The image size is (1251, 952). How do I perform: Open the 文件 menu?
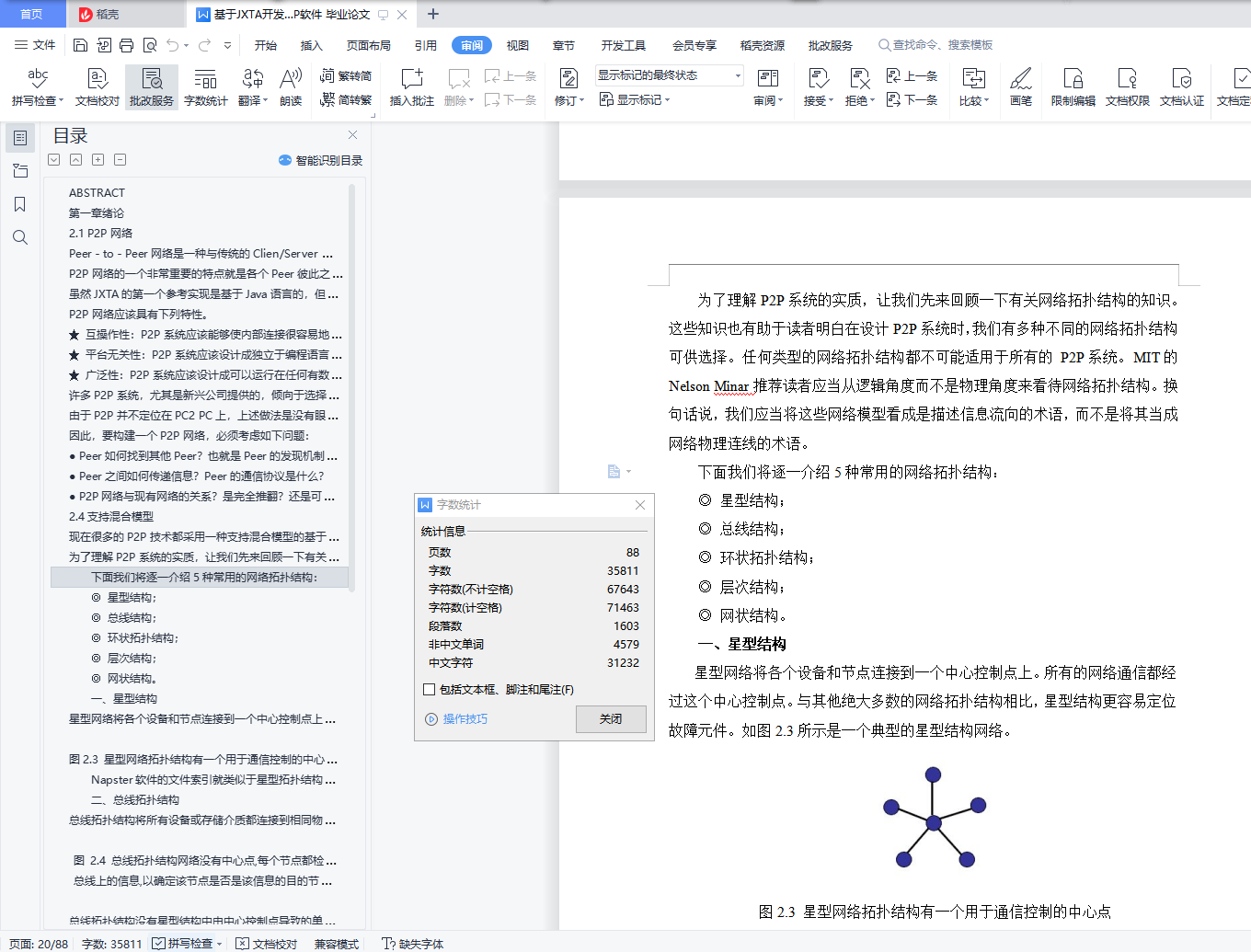coord(35,45)
